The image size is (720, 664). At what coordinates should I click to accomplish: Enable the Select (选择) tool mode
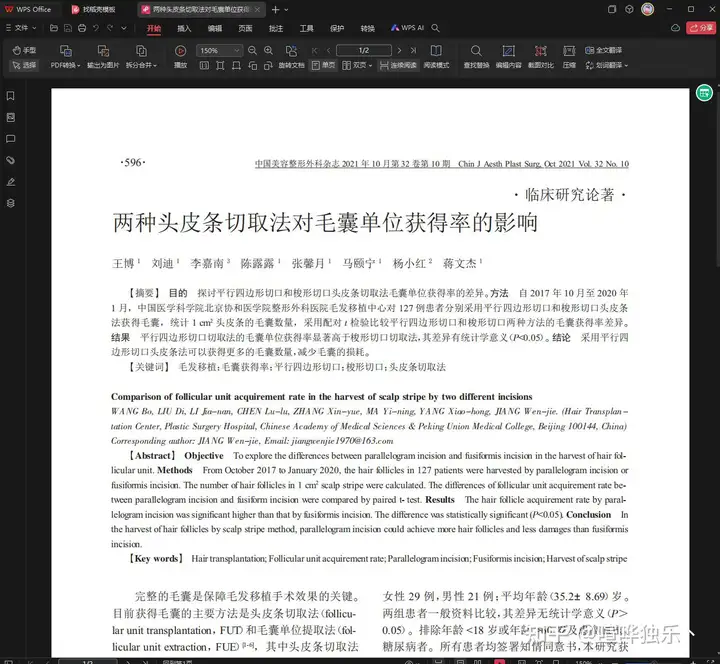pos(24,65)
